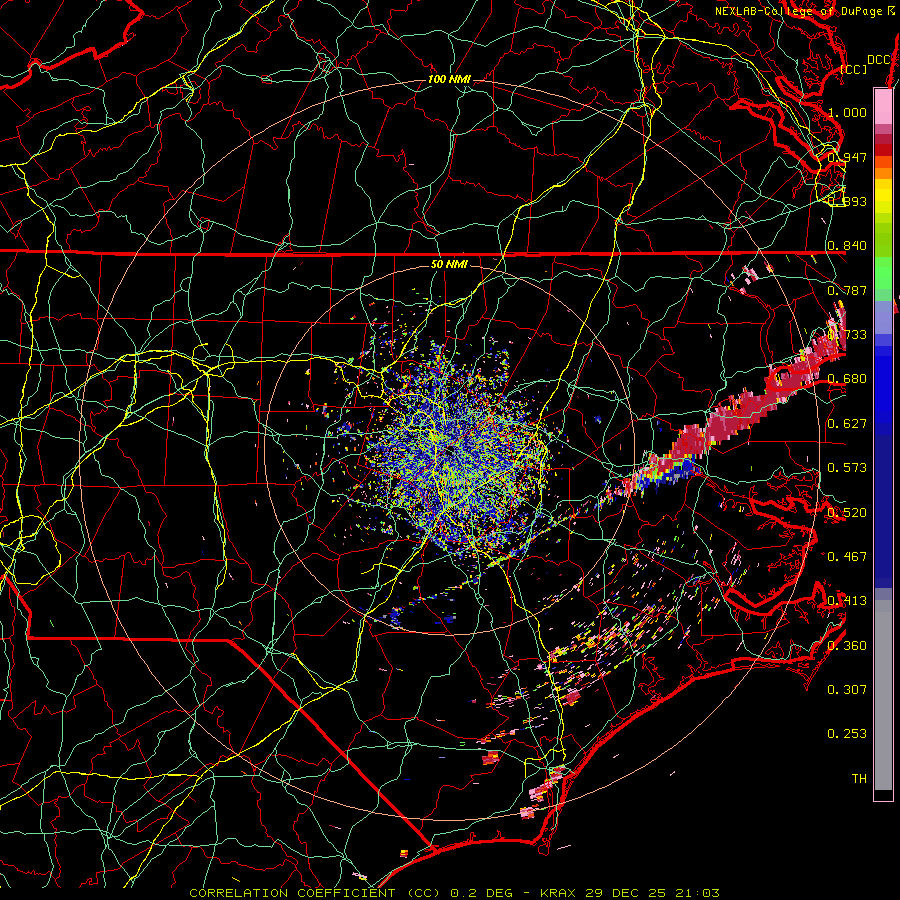Image resolution: width=900 pixels, height=900 pixels.
Task: Click the 0.467 scale value
Action: point(847,557)
